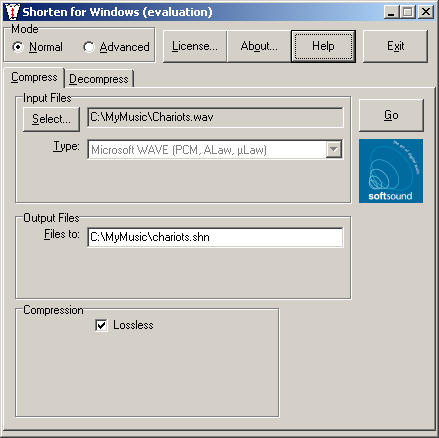This screenshot has width=439, height=438.
Task: Switch to the Decompress tab
Action: tap(99, 79)
